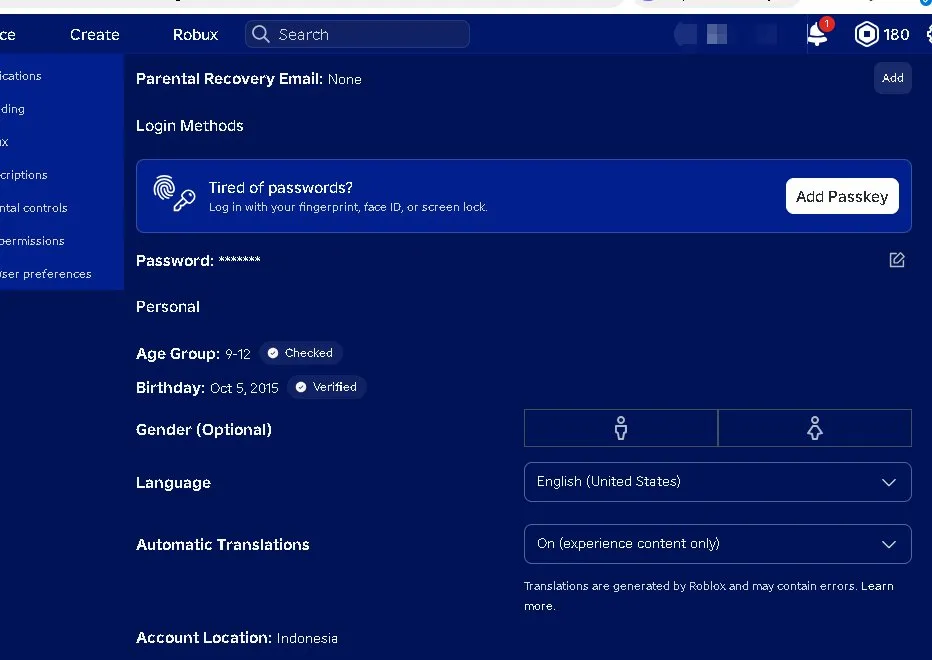Click the Robux balance hexagon icon
The height and width of the screenshot is (660, 932).
point(866,34)
